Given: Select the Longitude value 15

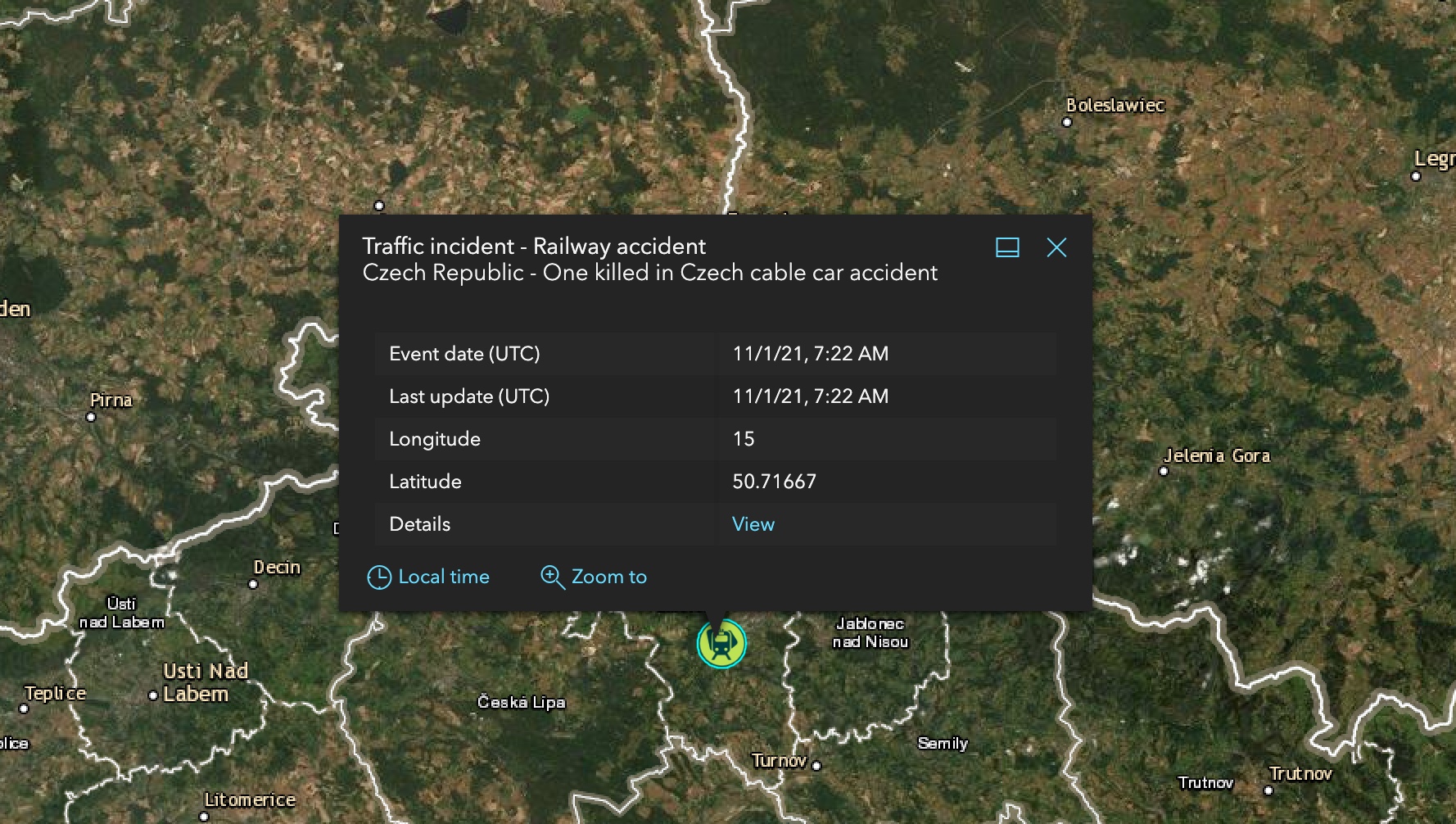Looking at the screenshot, I should (743, 439).
